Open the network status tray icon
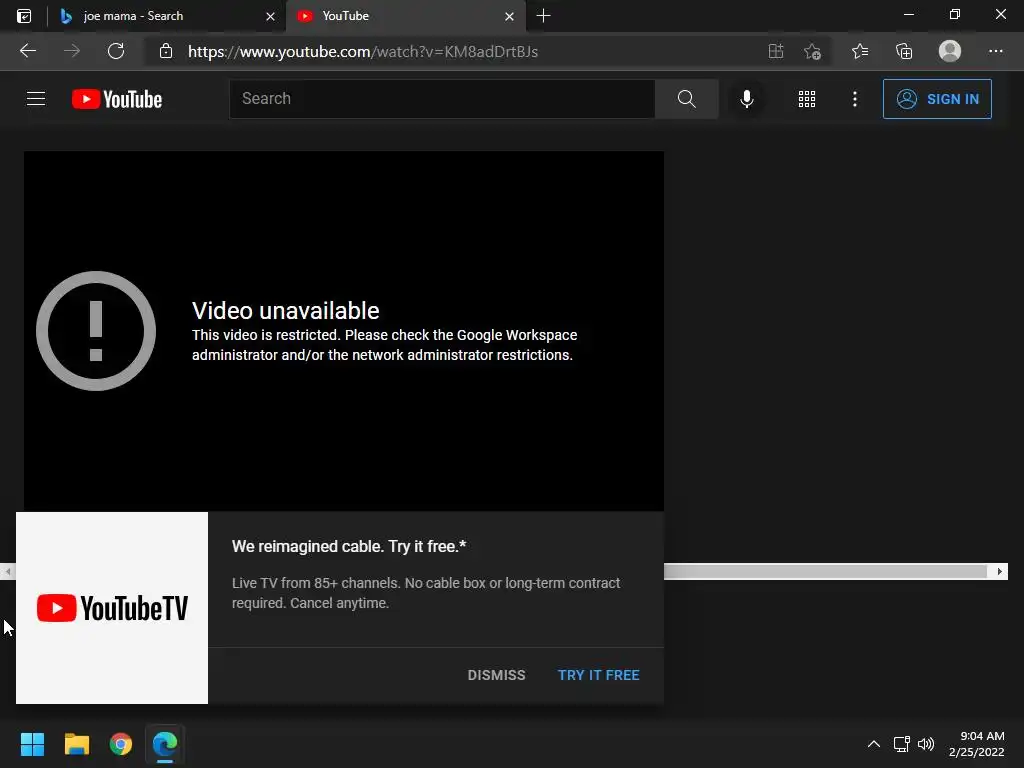The image size is (1024, 768). click(x=901, y=744)
